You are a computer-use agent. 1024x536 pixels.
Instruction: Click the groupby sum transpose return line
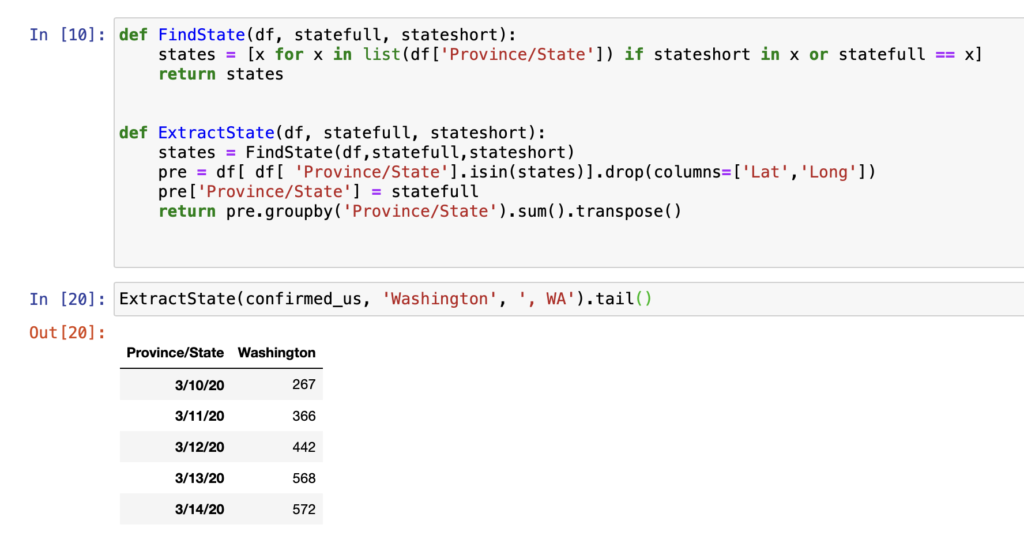[419, 211]
